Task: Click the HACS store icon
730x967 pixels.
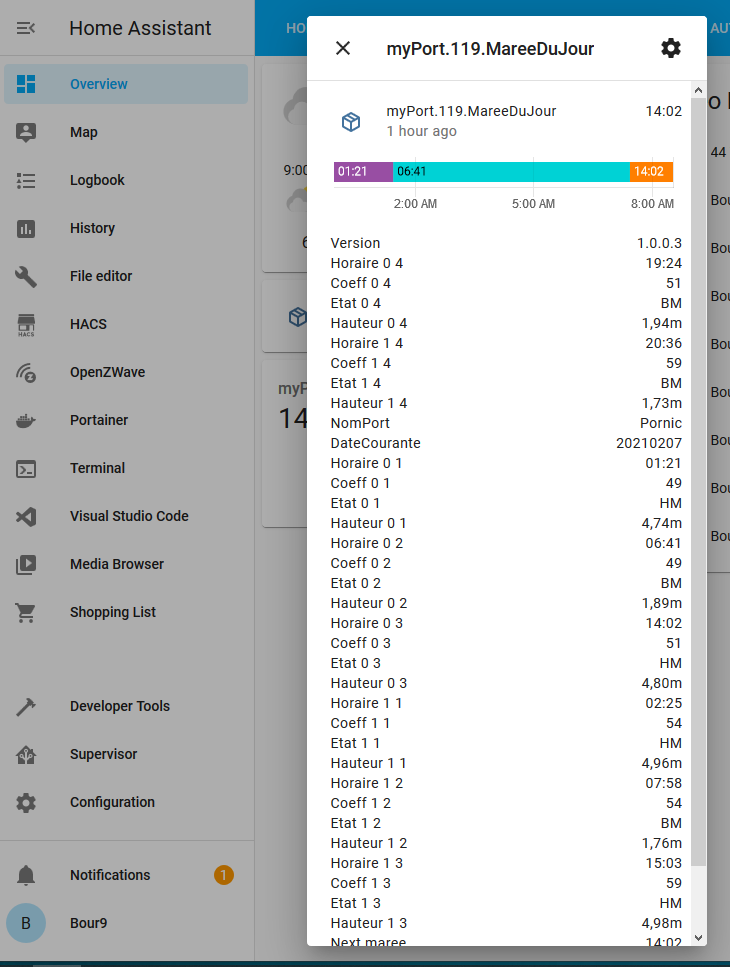Action: tap(26, 324)
